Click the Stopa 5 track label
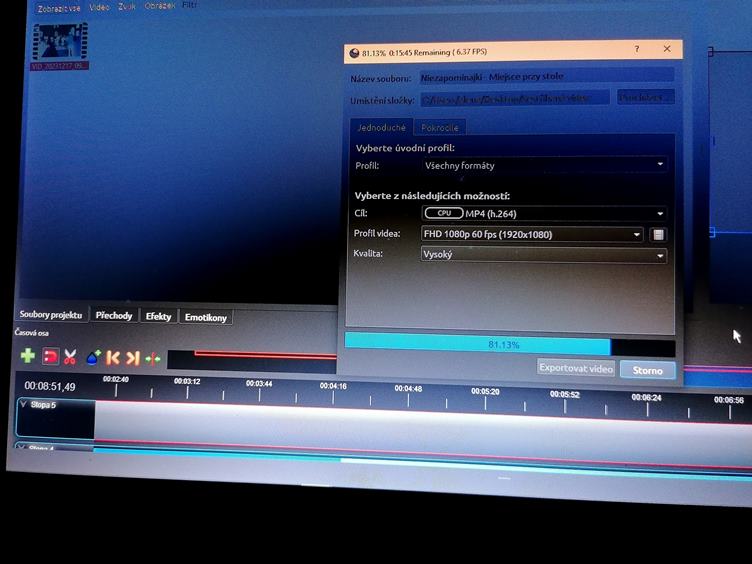The height and width of the screenshot is (564, 752). click(x=43, y=405)
